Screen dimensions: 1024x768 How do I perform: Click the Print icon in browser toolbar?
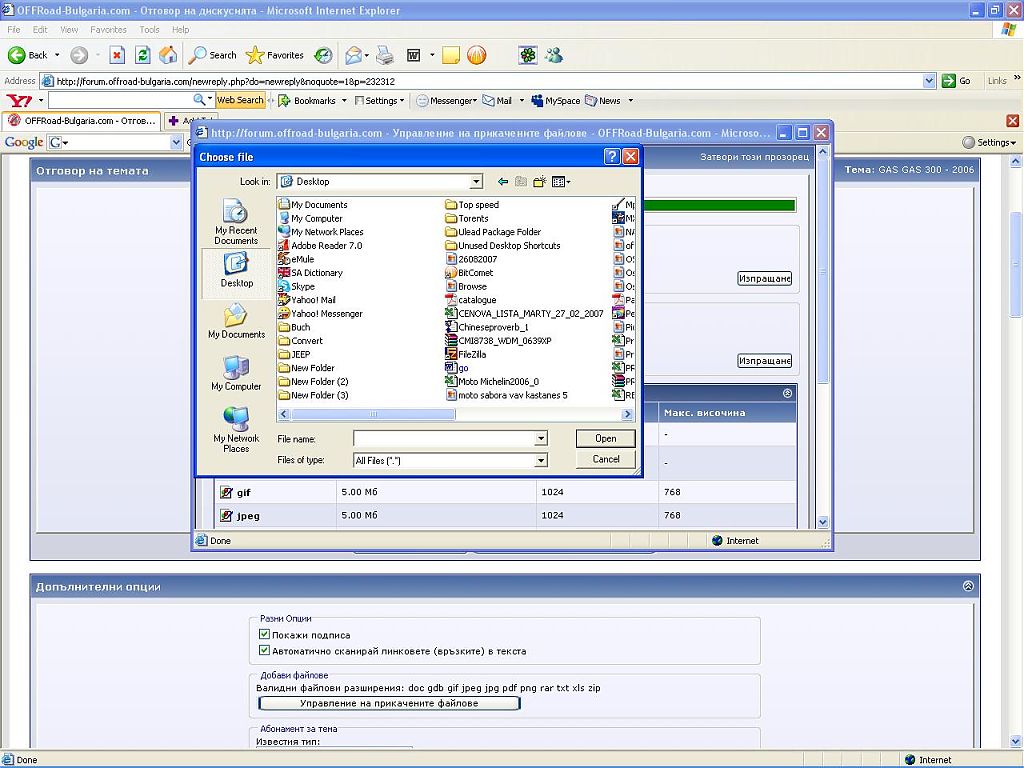point(385,55)
